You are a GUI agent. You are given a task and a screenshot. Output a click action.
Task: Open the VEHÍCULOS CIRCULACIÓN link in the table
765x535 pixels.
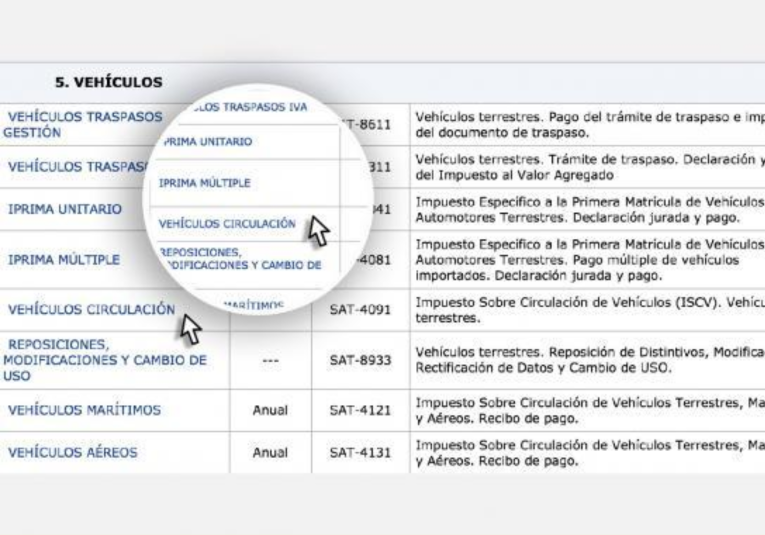click(x=91, y=309)
